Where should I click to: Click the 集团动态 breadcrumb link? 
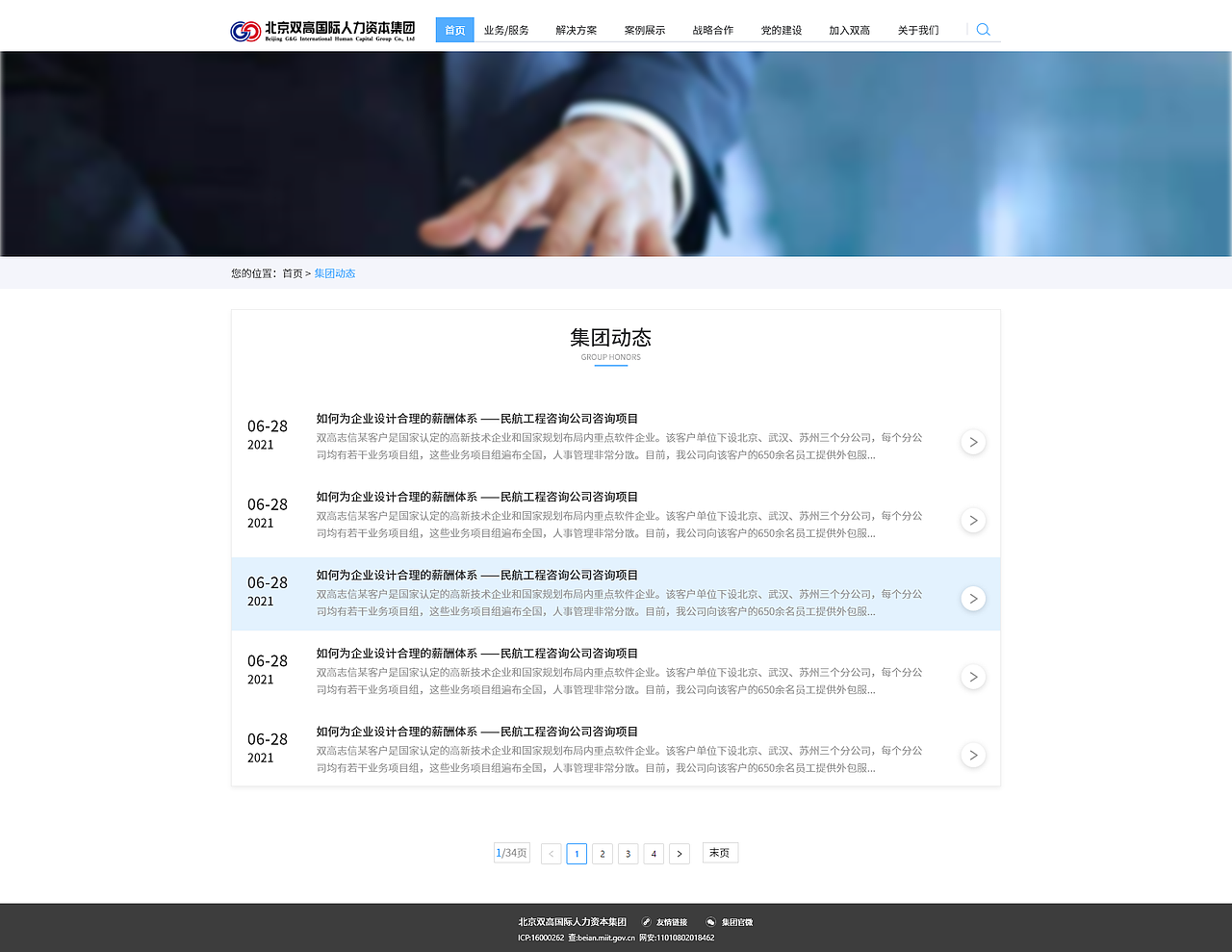[334, 272]
